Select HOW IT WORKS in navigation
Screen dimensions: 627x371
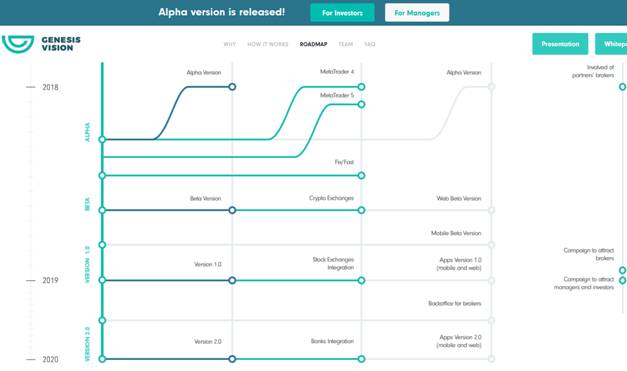[x=268, y=44]
